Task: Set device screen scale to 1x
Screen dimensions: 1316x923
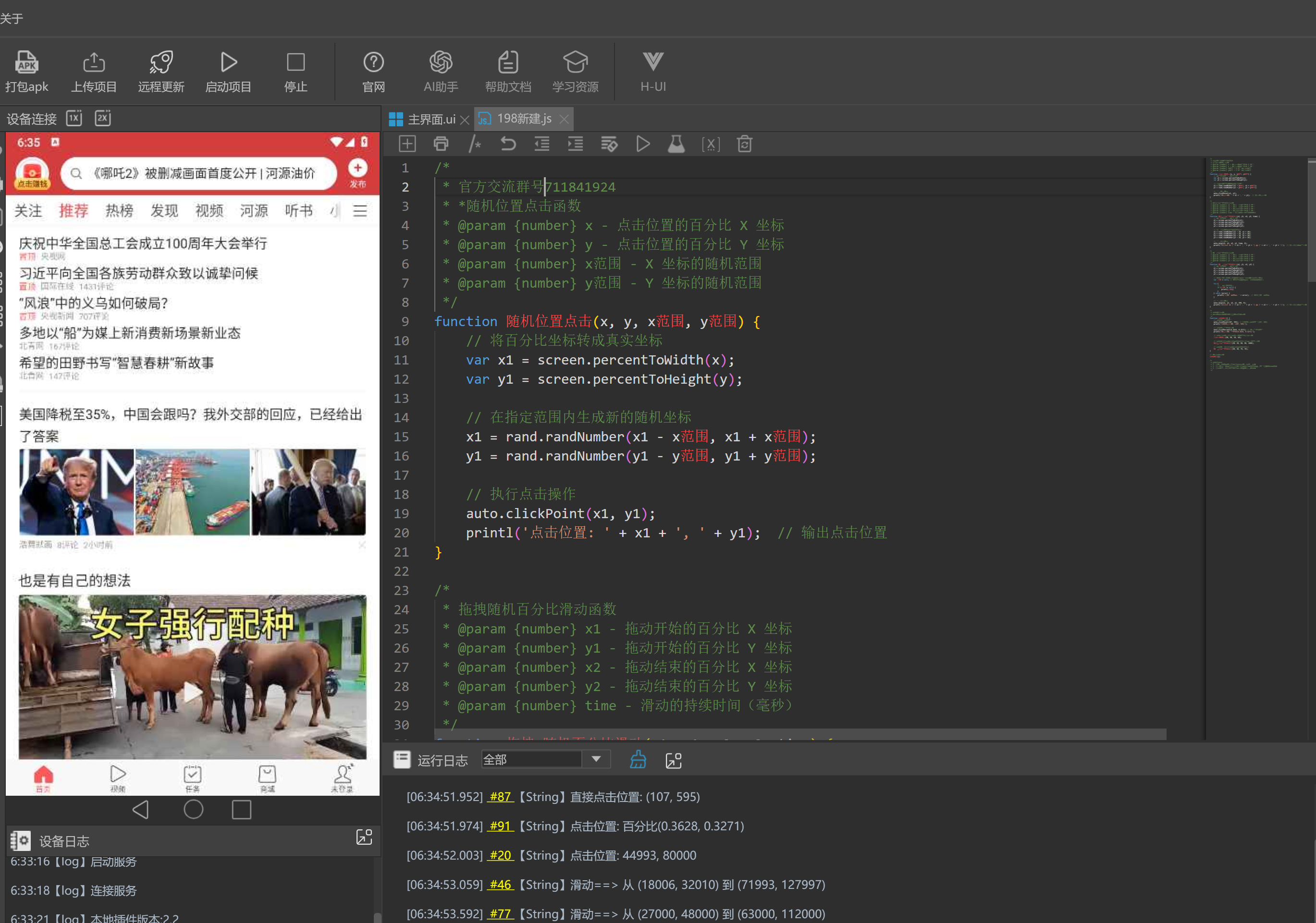Action: [74, 118]
